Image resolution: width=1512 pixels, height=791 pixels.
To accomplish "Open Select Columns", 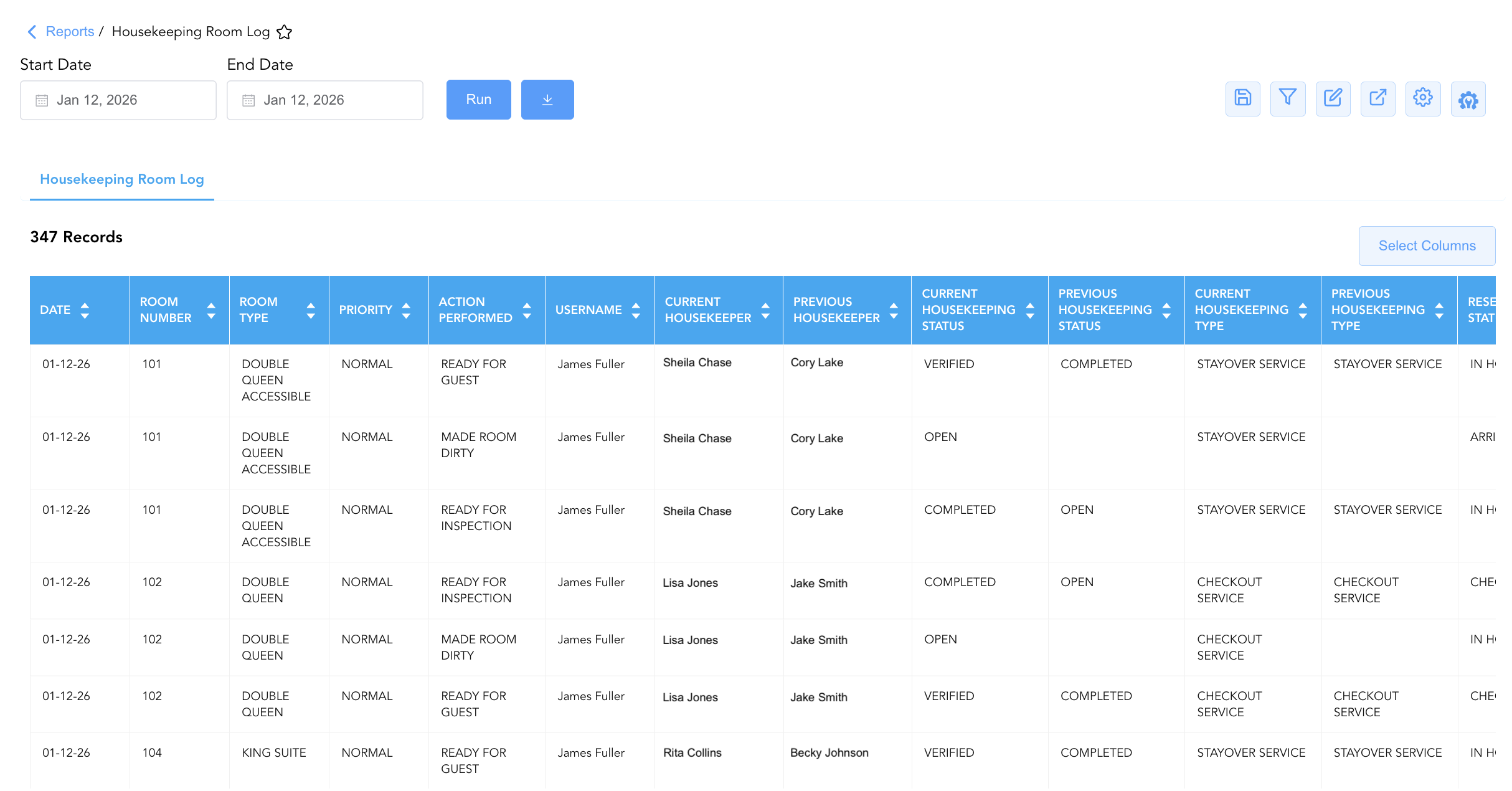I will pos(1427,246).
